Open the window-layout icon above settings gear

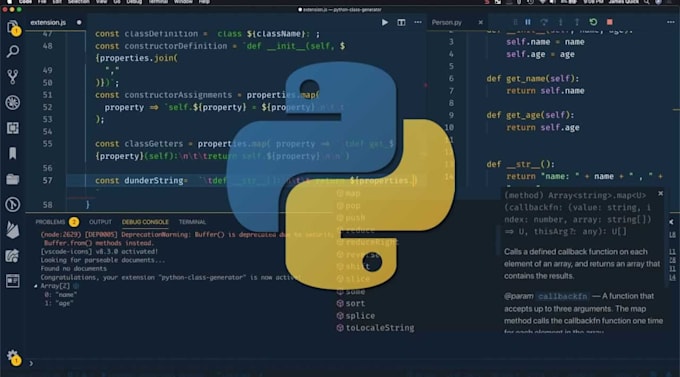13,281
